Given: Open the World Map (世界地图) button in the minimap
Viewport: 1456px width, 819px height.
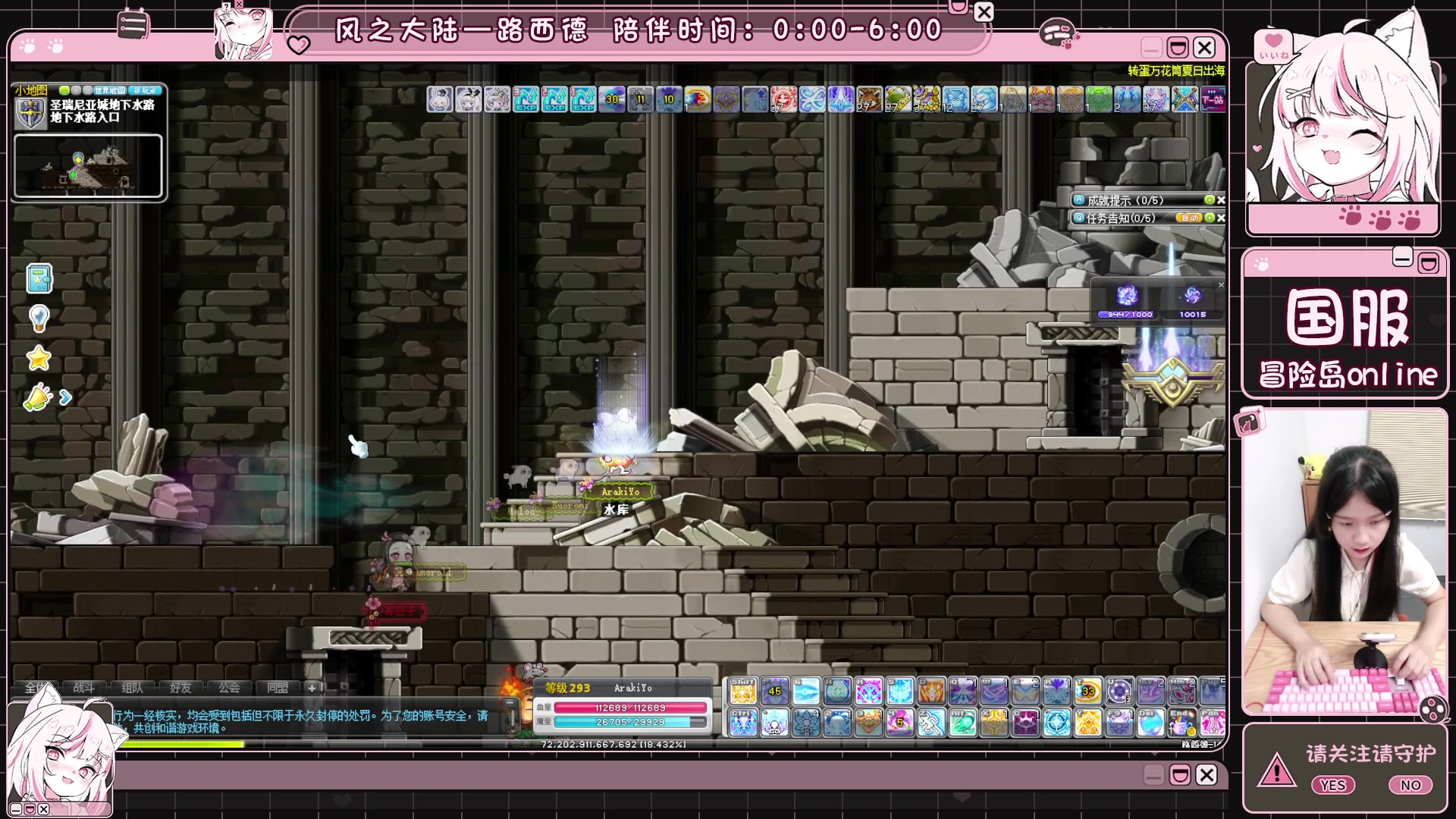Looking at the screenshot, I should (x=109, y=90).
